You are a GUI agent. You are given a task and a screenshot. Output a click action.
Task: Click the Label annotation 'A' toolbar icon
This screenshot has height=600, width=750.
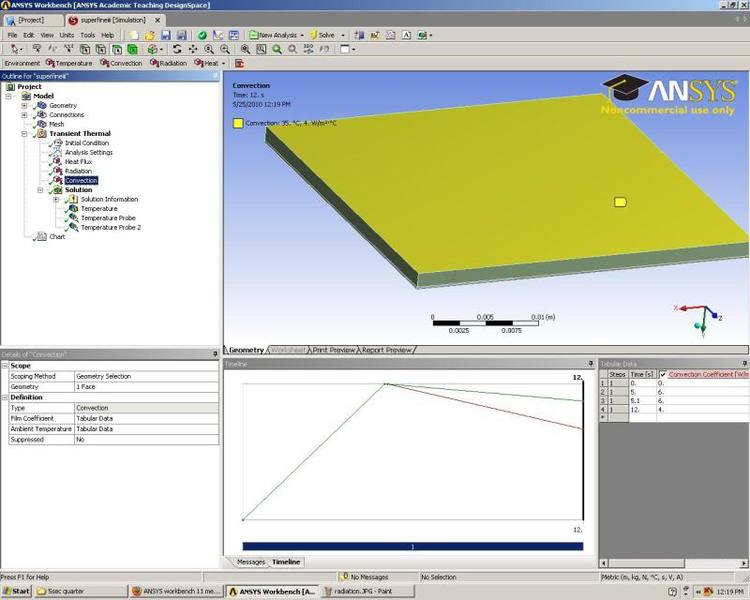pyautogui.click(x=406, y=35)
